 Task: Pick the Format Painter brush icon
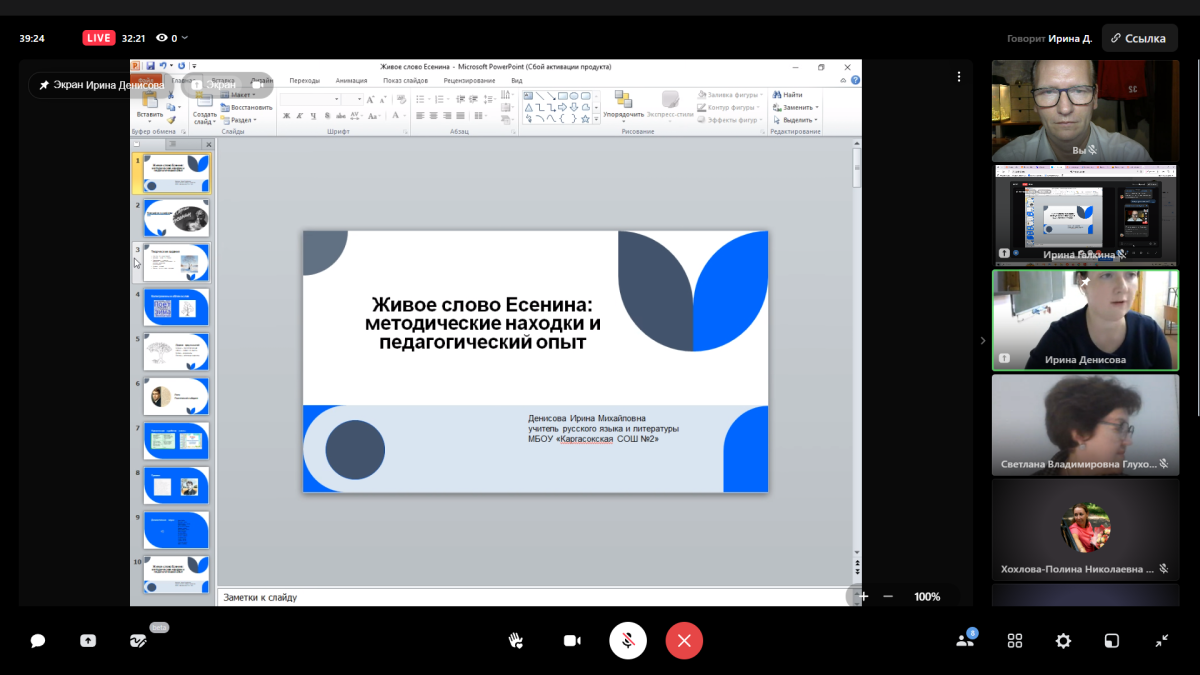[172, 119]
